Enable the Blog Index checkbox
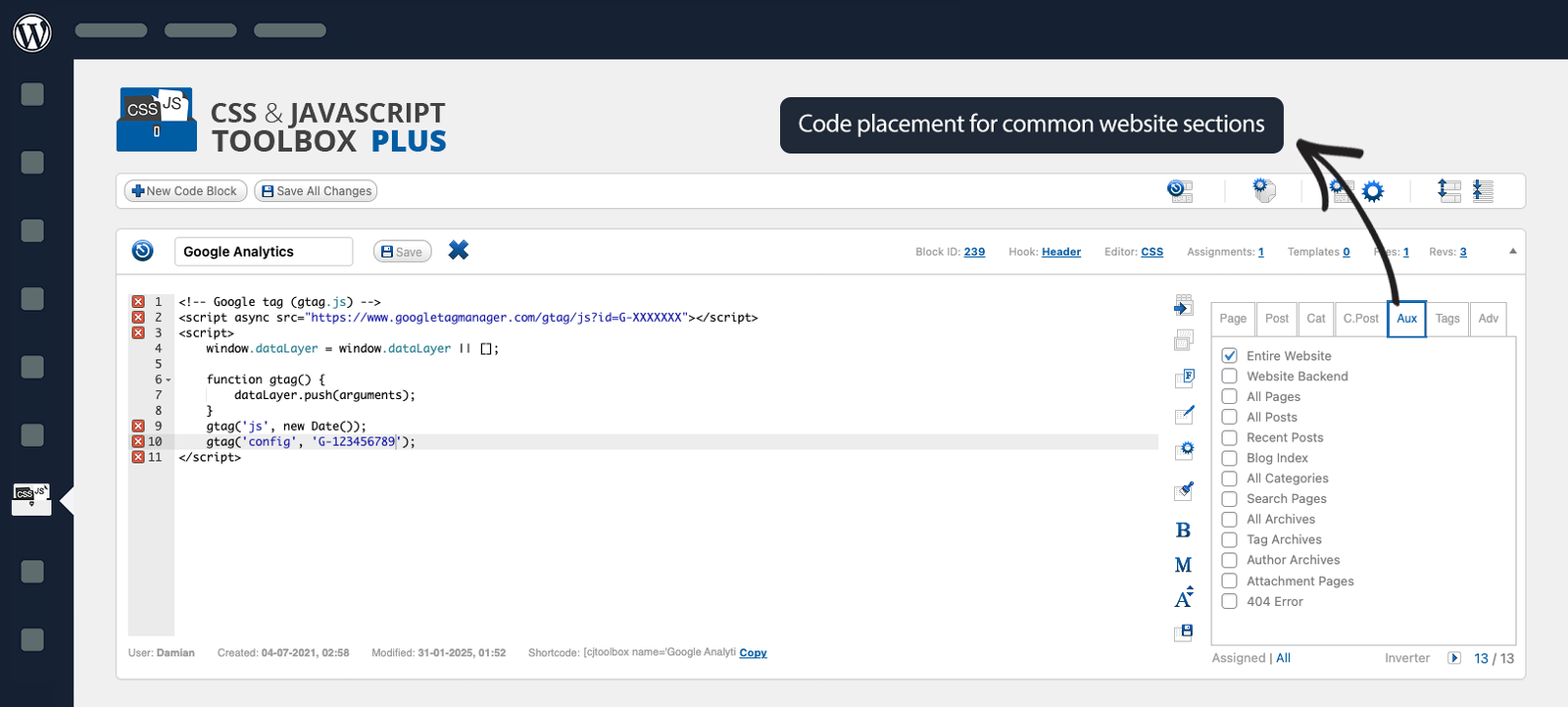Screen dimensions: 1568x707 pyautogui.click(x=1229, y=458)
